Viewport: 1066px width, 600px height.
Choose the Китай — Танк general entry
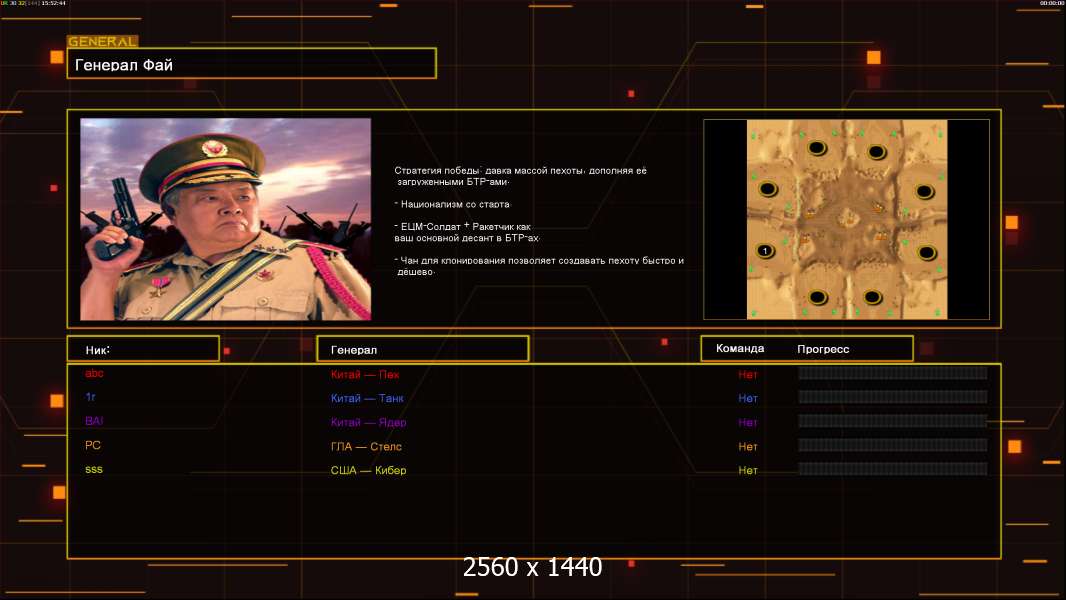click(x=367, y=398)
